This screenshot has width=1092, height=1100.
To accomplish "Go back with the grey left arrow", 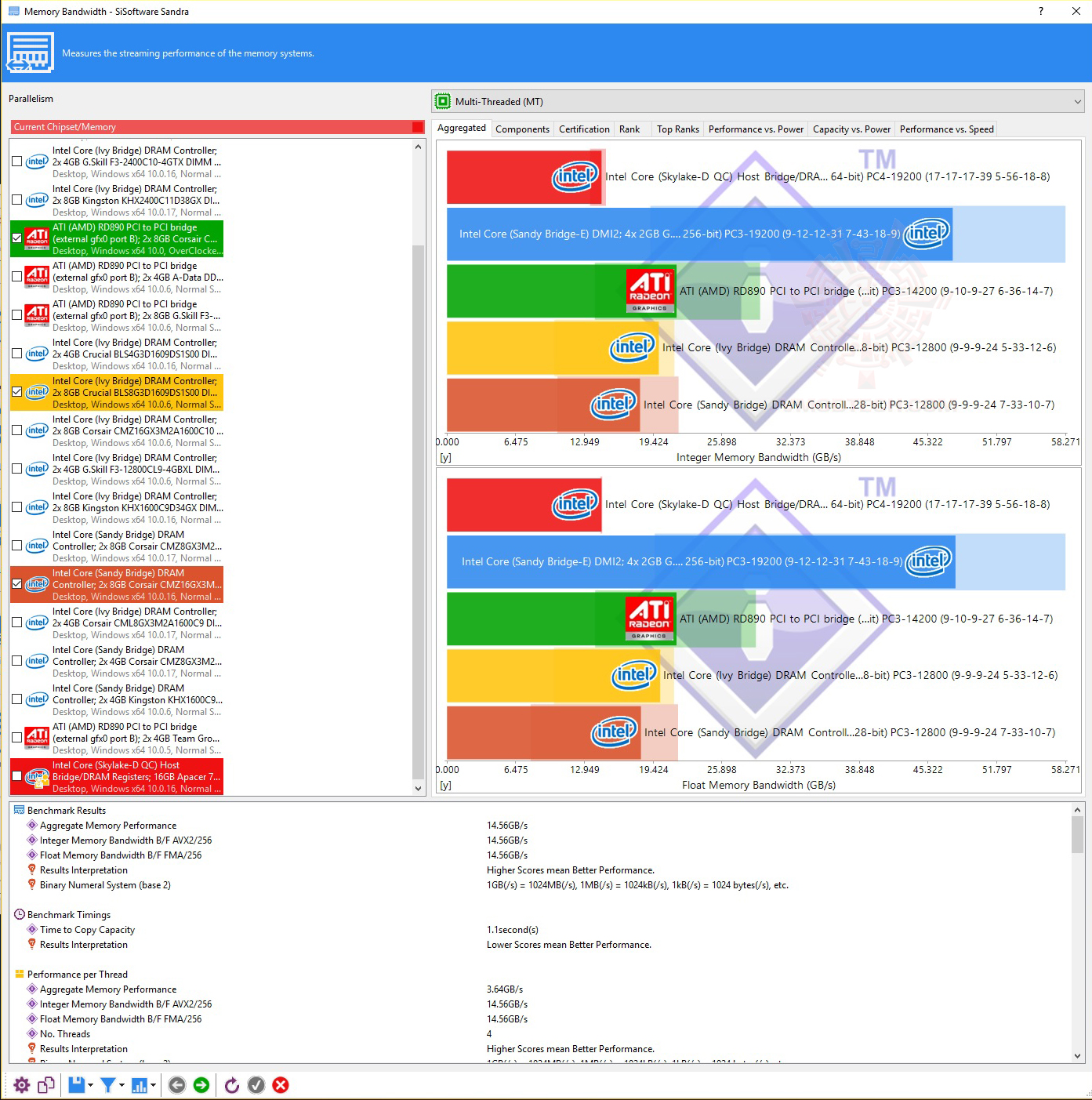I will coord(177,1085).
